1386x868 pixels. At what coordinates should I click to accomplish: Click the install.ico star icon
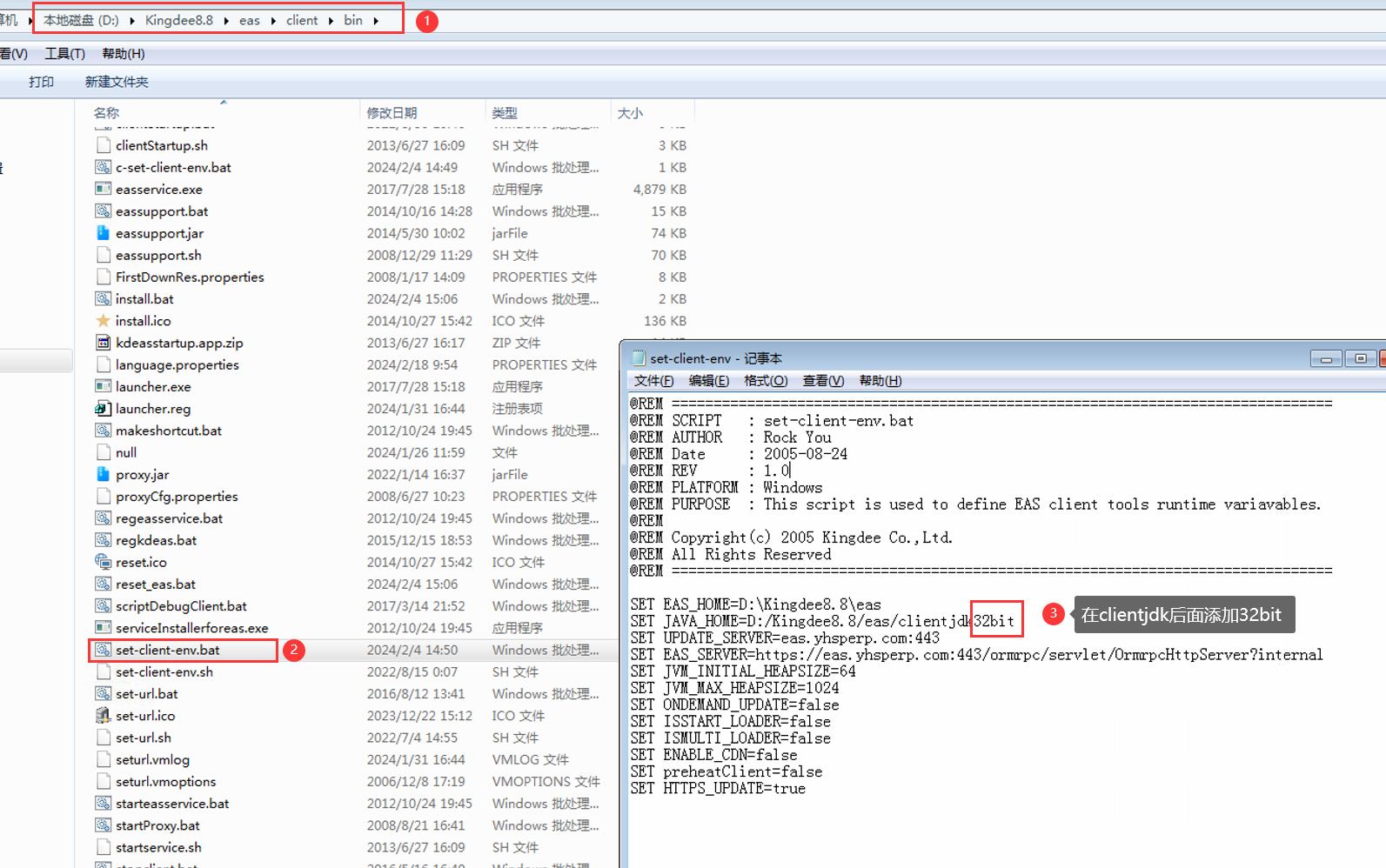[x=104, y=321]
